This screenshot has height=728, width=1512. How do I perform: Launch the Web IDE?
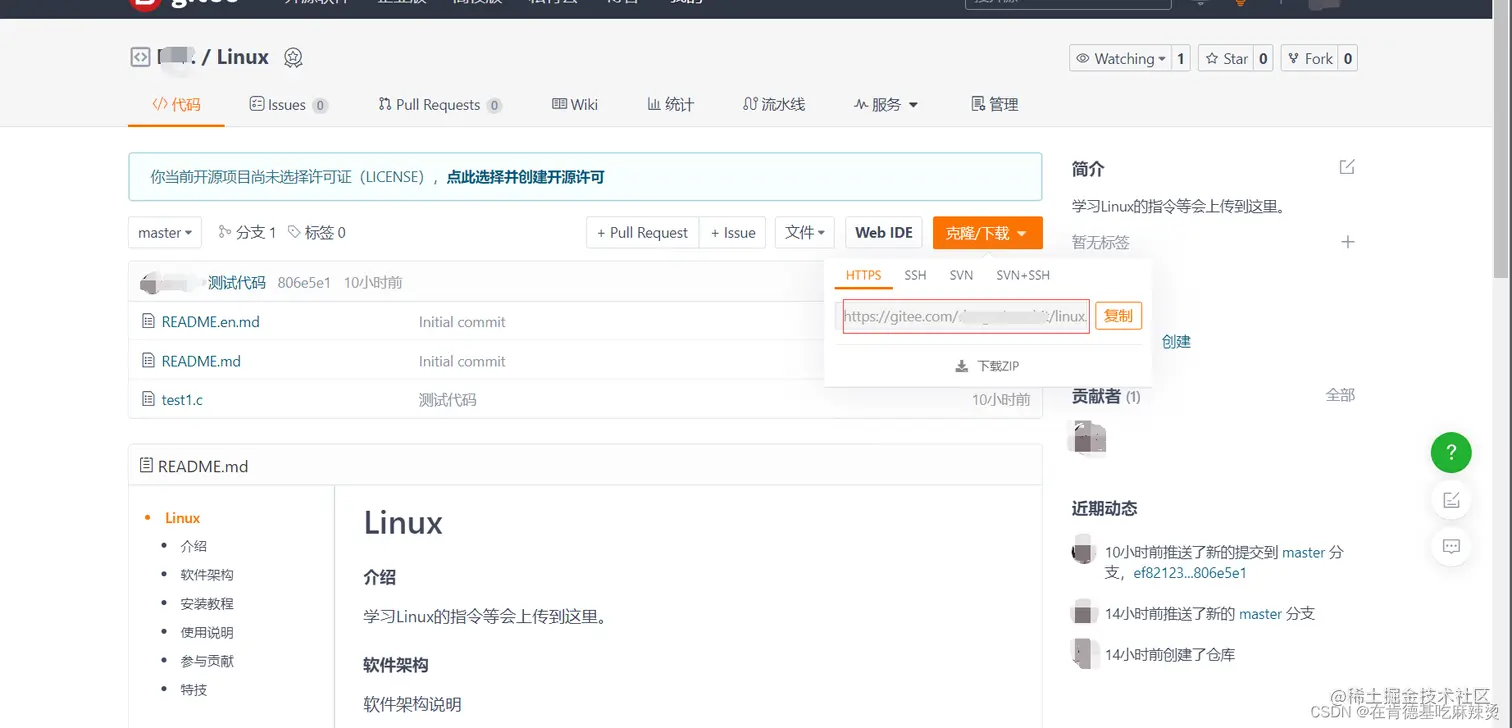884,232
